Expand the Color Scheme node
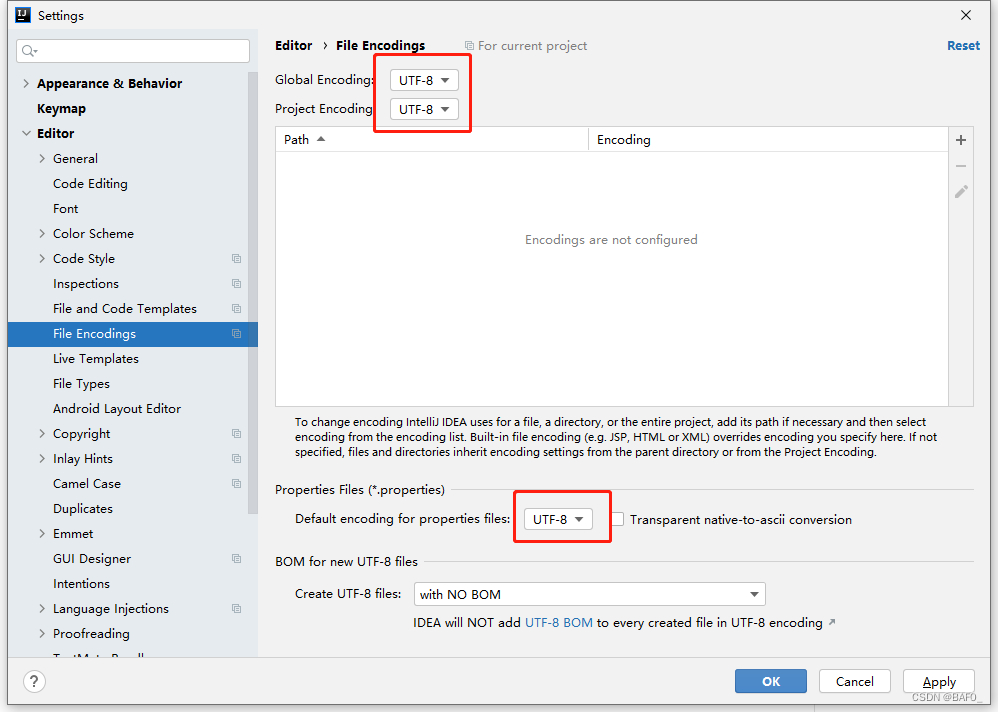The width and height of the screenshot is (998, 712). [x=42, y=234]
